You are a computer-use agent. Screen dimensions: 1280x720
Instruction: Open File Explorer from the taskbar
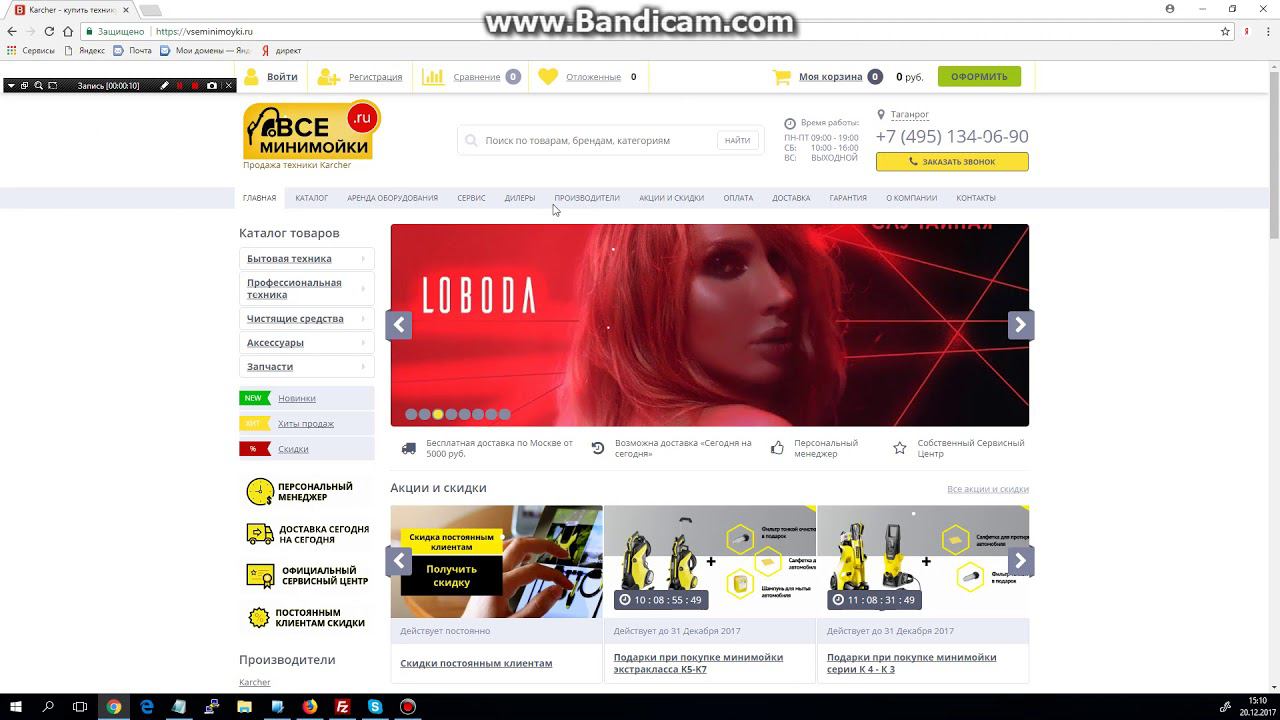(245, 707)
